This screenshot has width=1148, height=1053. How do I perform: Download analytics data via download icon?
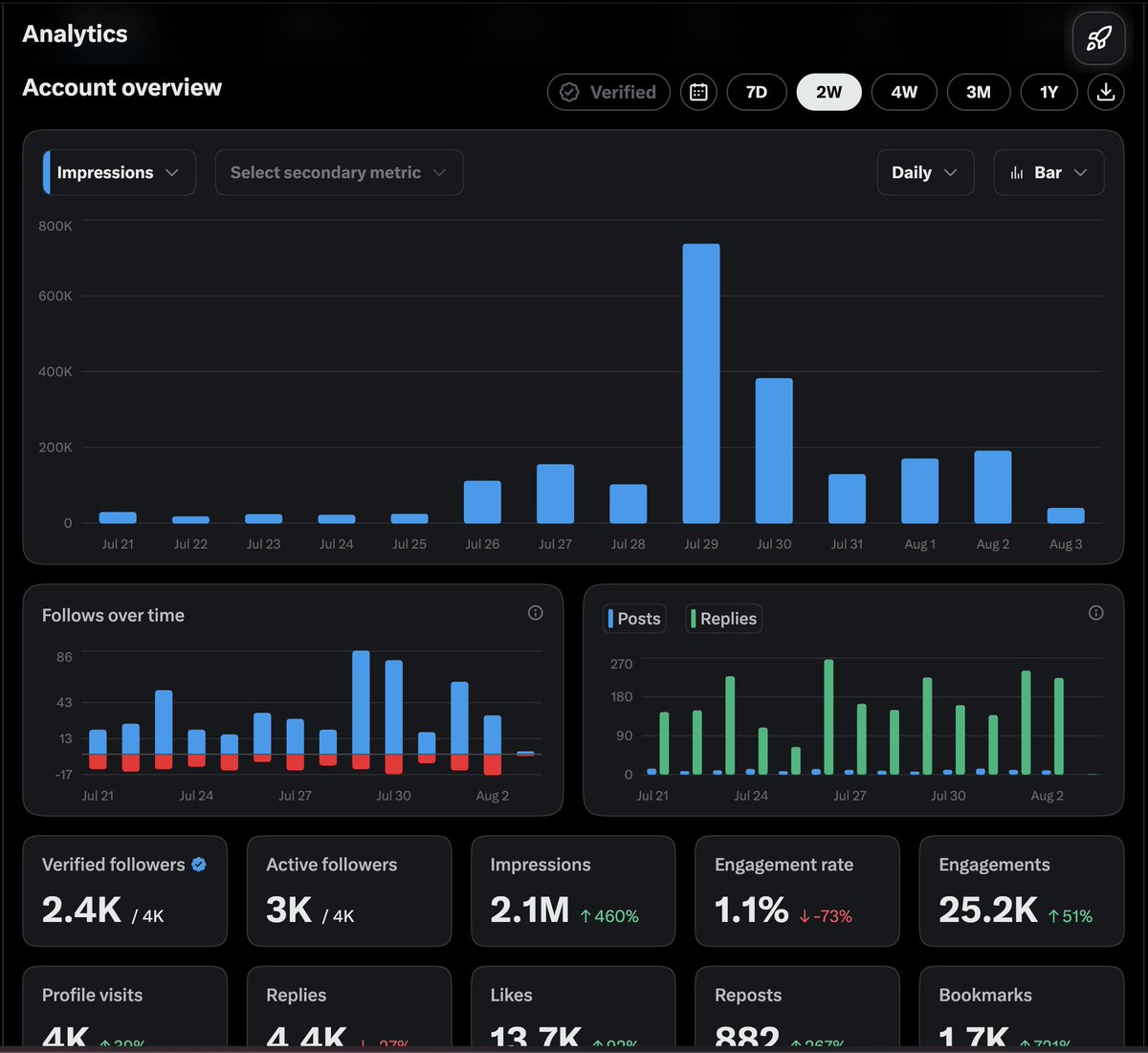pos(1106,93)
